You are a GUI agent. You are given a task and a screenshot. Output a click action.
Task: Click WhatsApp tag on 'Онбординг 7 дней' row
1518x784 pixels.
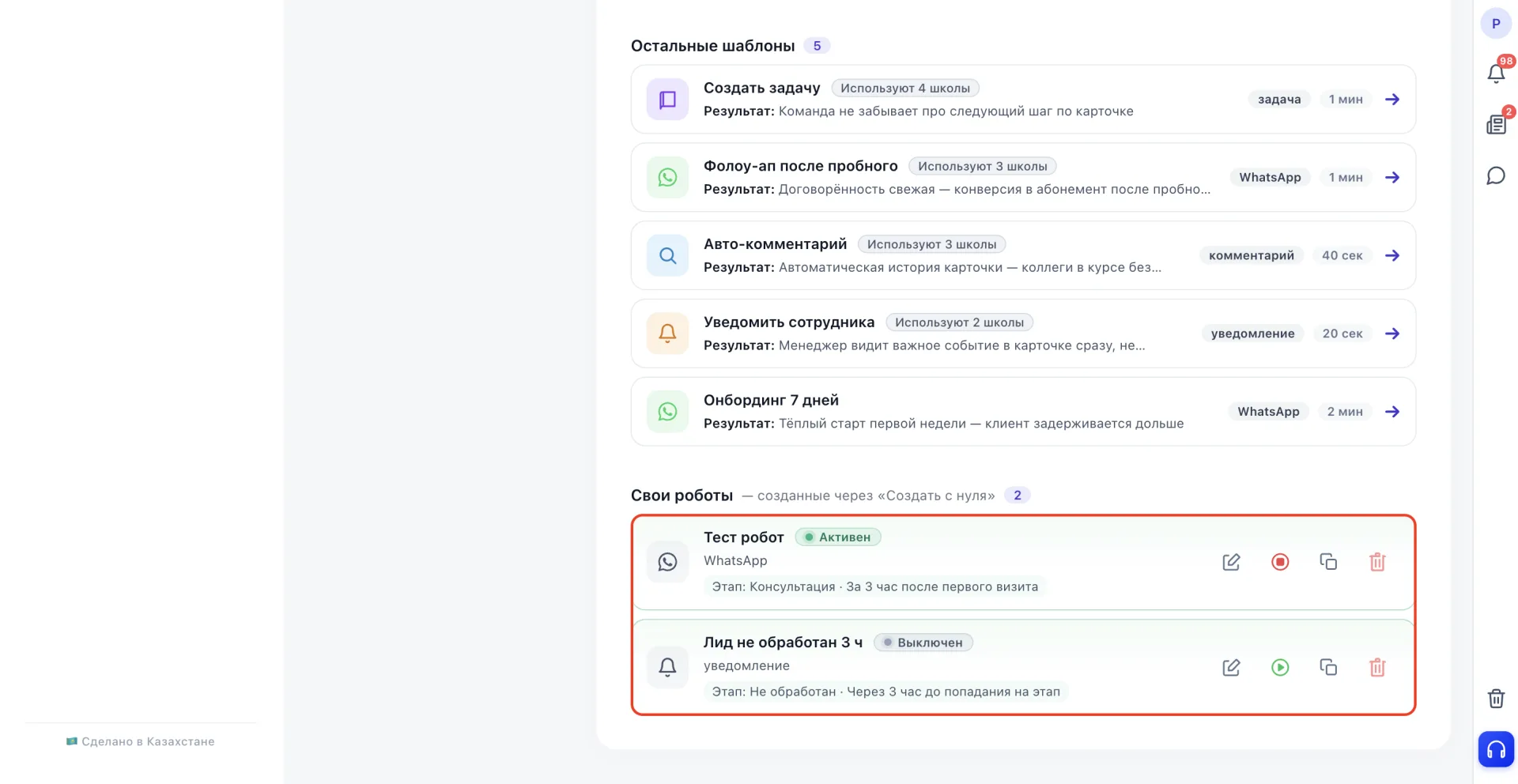1268,412
